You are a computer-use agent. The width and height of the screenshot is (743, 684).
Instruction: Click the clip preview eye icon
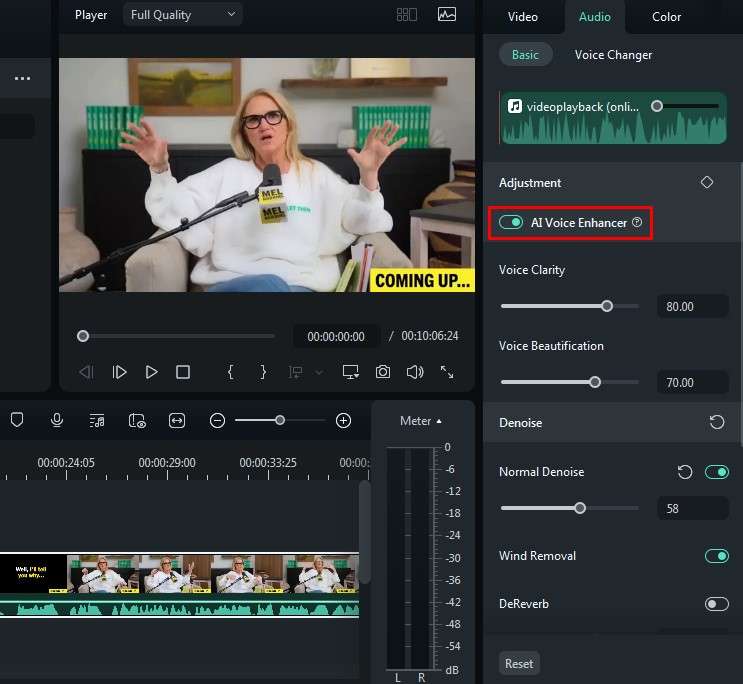click(137, 420)
